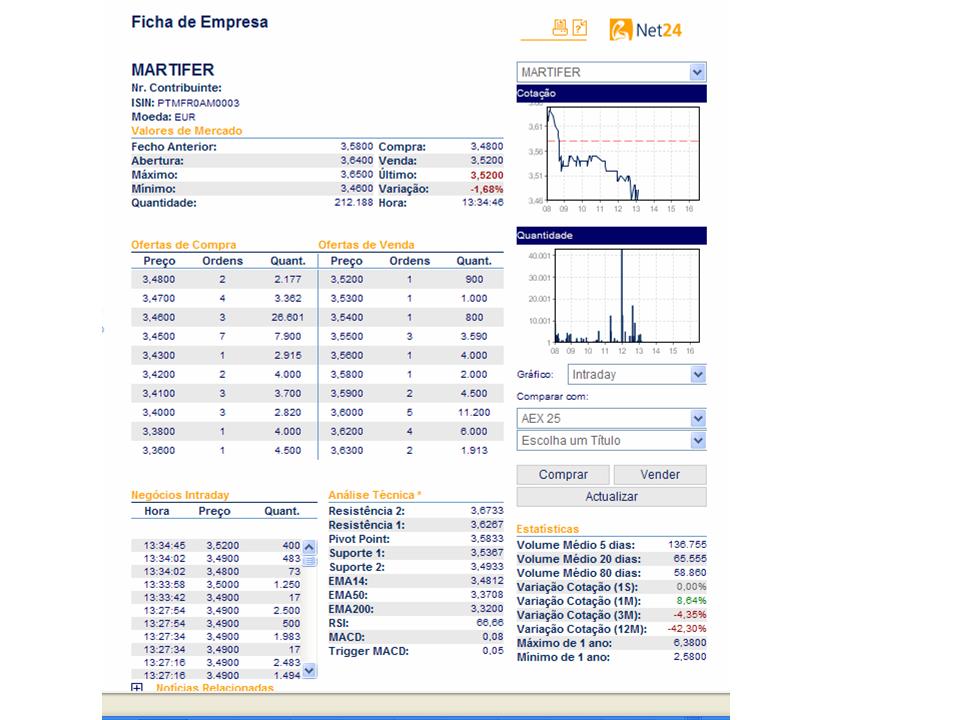960x720 pixels.
Task: Click the buy offer price 3,4700
Action: tap(159, 298)
